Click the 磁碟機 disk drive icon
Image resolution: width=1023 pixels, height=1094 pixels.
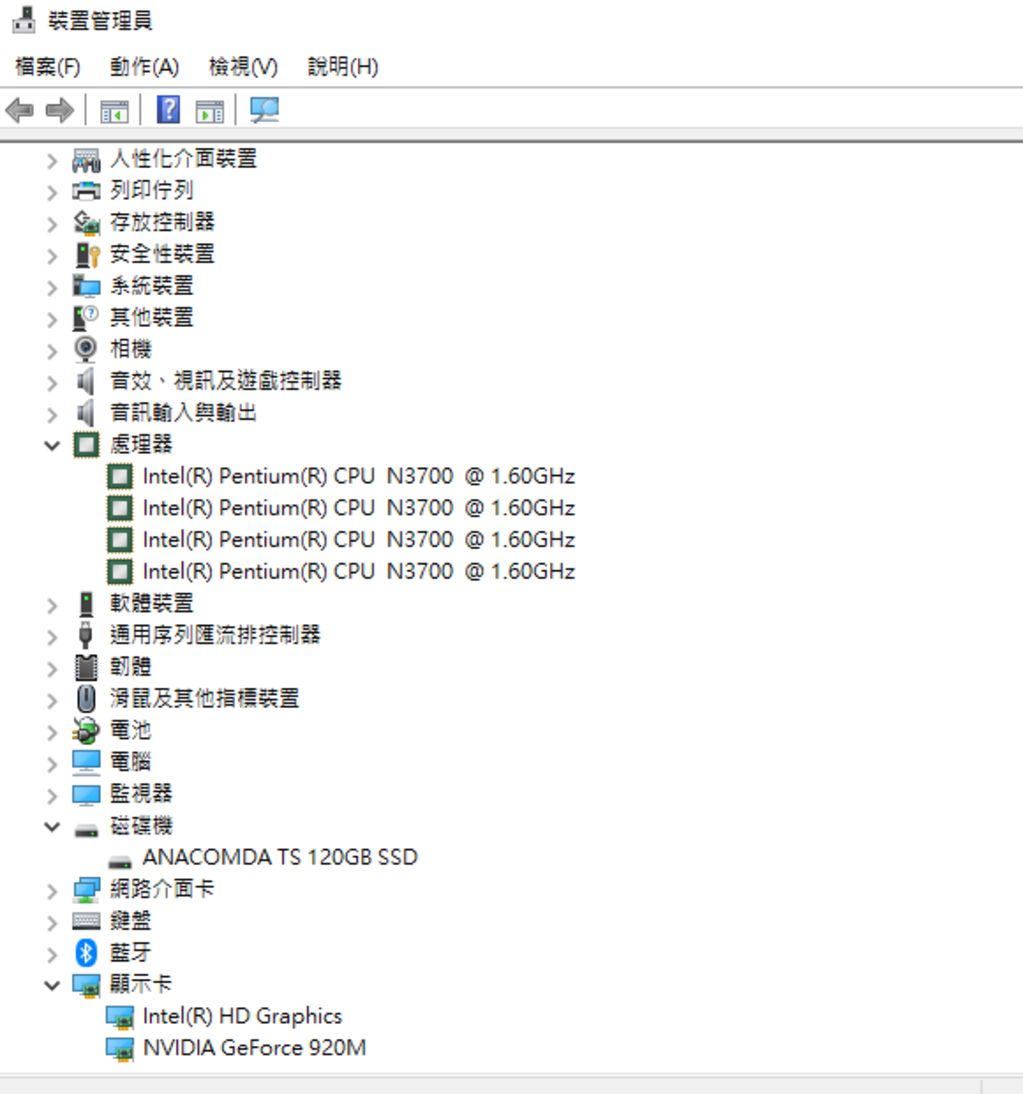pos(86,830)
